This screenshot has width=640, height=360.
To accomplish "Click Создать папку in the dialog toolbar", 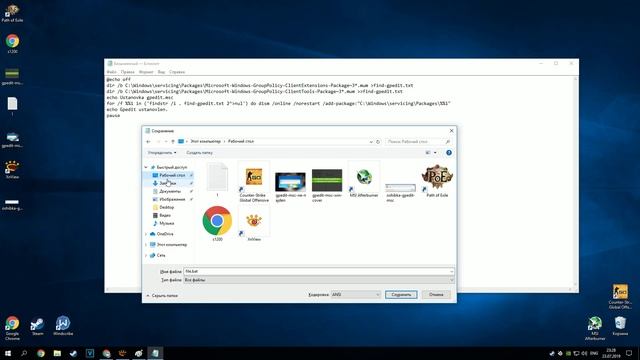I will pos(199,153).
